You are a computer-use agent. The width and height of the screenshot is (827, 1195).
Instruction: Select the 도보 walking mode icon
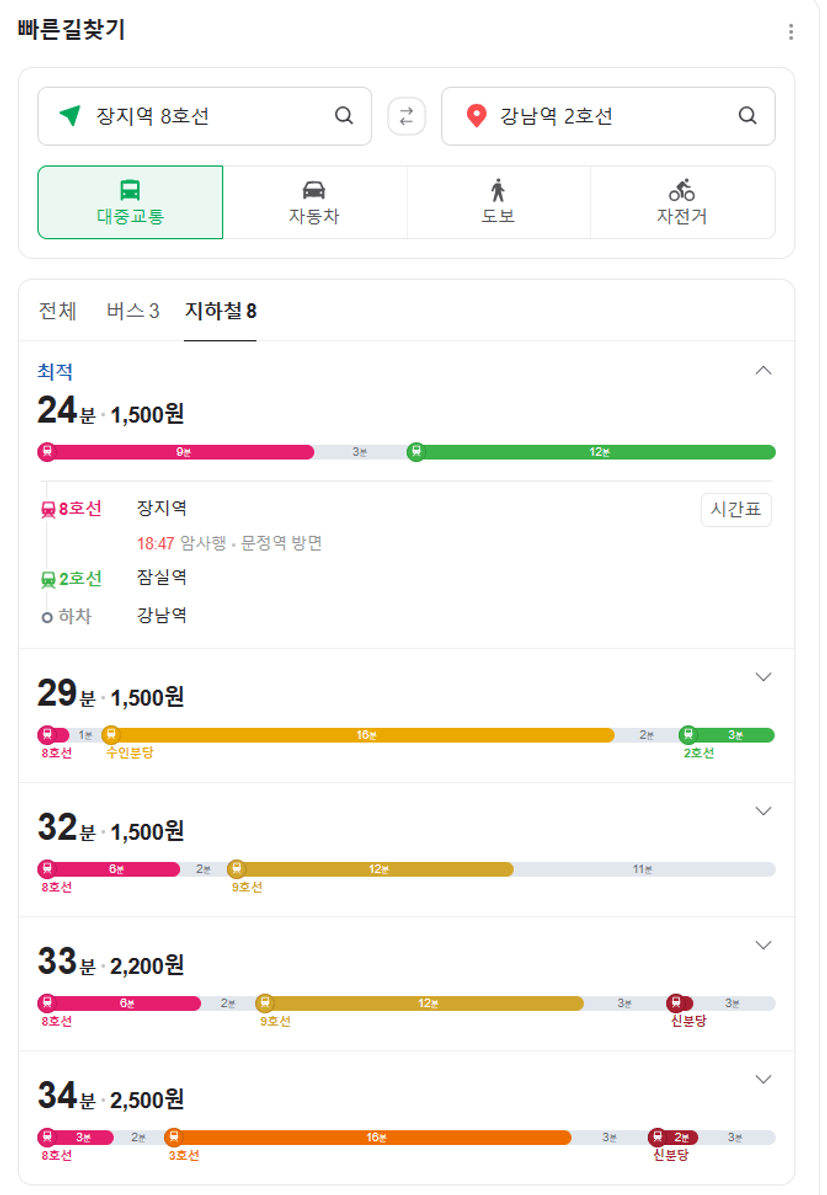pyautogui.click(x=498, y=190)
